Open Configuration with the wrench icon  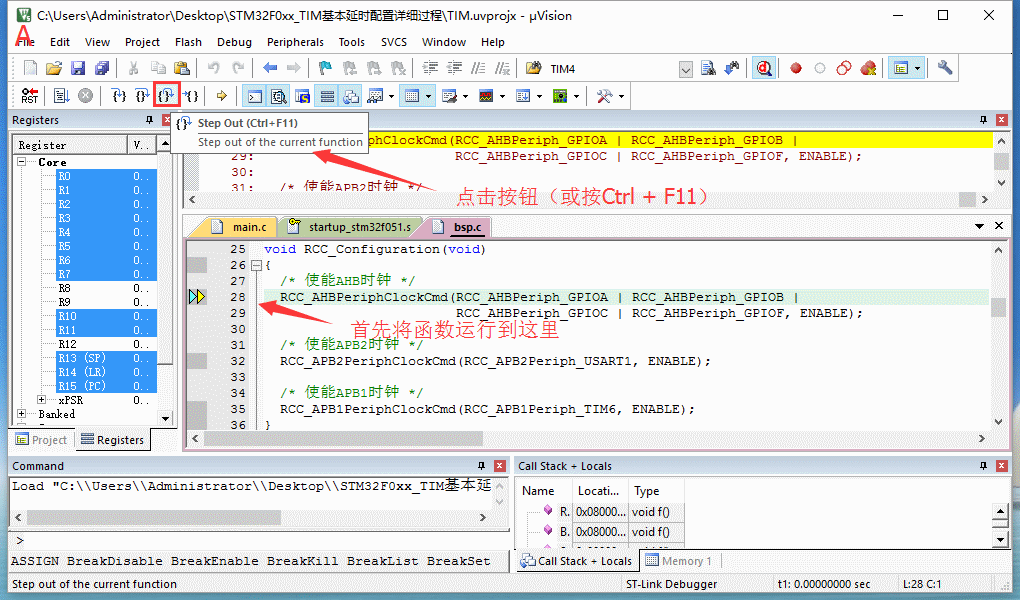945,68
